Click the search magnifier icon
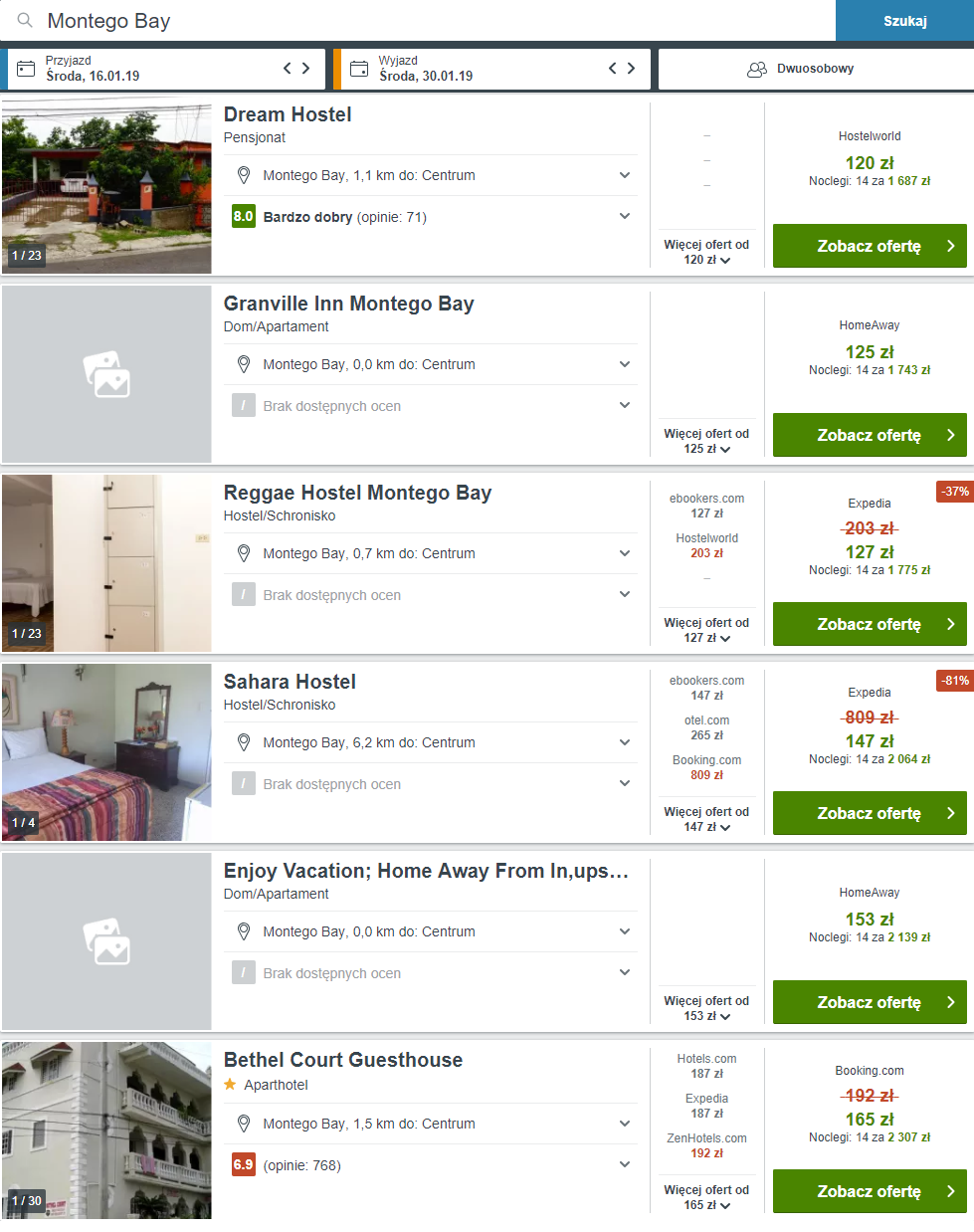This screenshot has width=974, height=1232. click(25, 21)
